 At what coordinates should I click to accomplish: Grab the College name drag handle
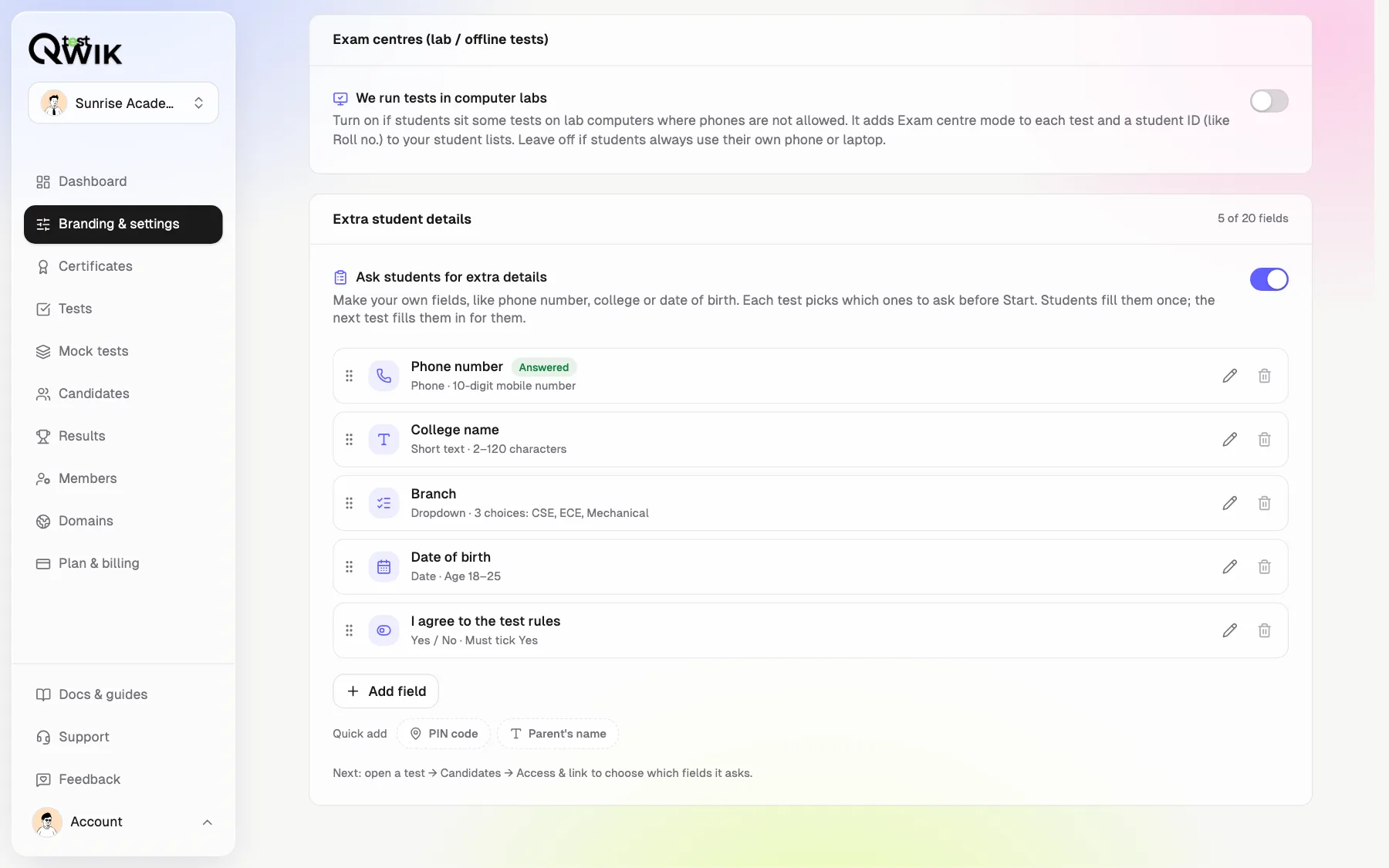tap(350, 440)
